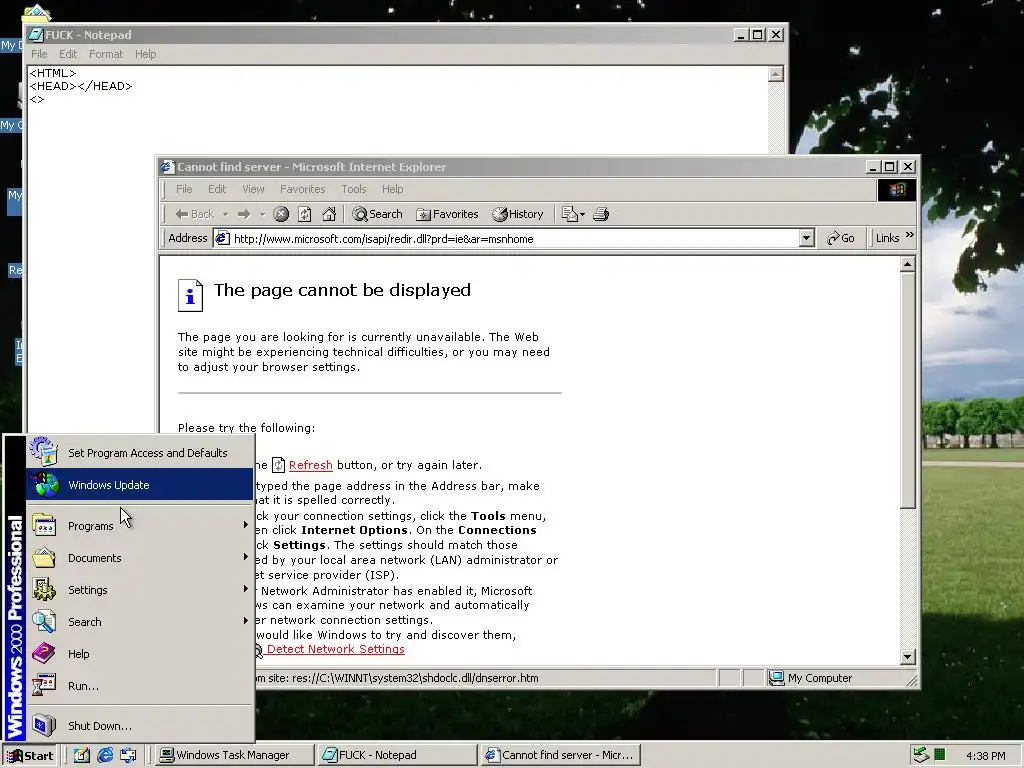Switch to FUCK - Notepad taskbar button
1024x768 pixels.
(x=398, y=756)
